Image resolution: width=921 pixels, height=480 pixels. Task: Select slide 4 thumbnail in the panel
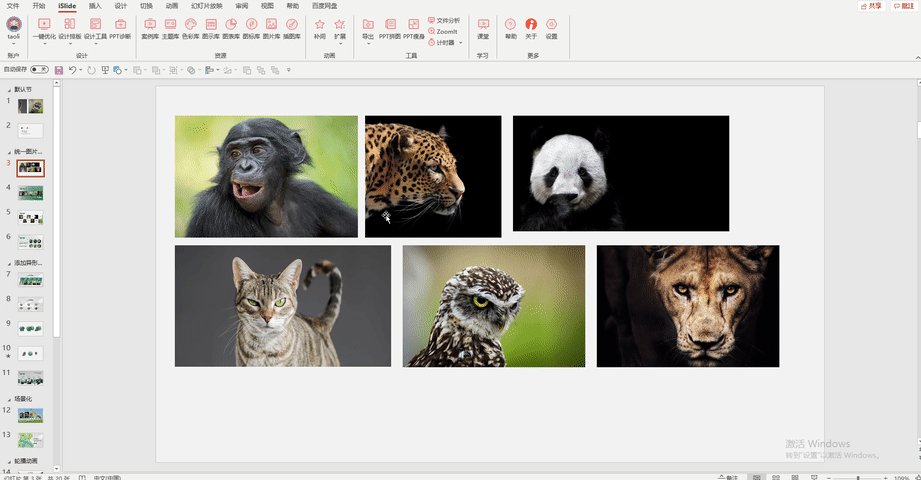pyautogui.click(x=31, y=193)
